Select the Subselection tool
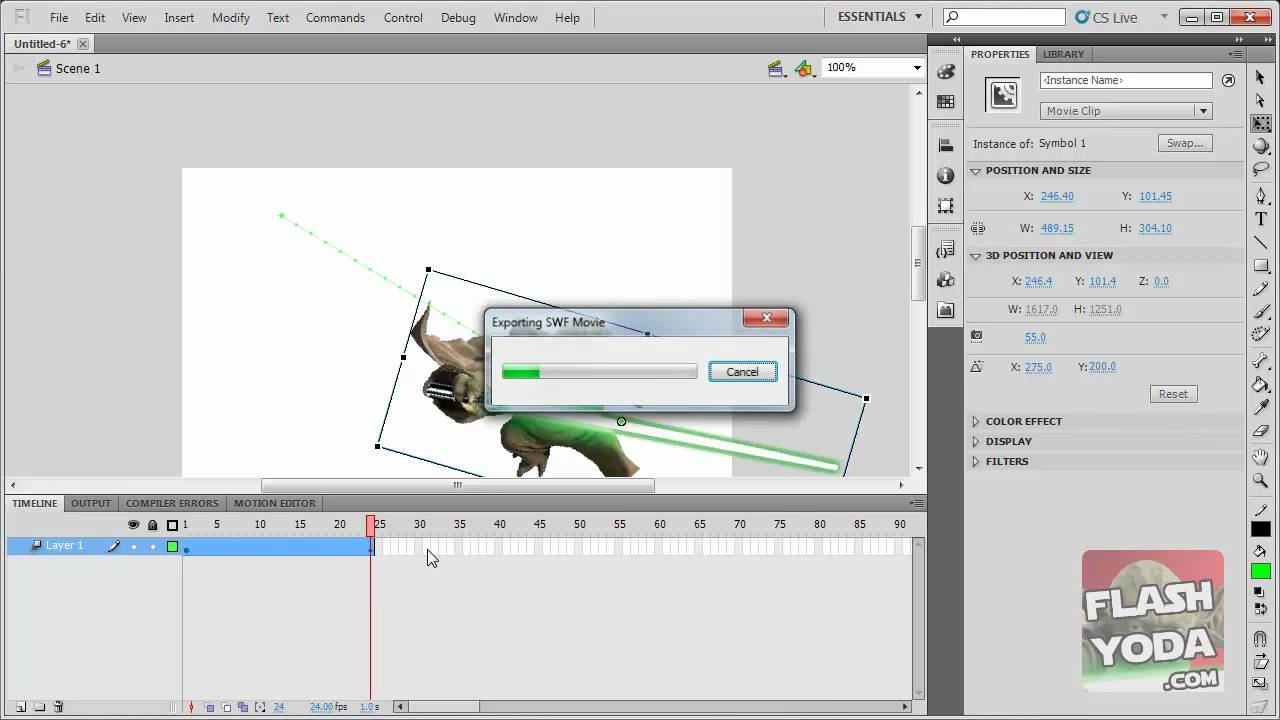The image size is (1280, 720). point(1261,101)
